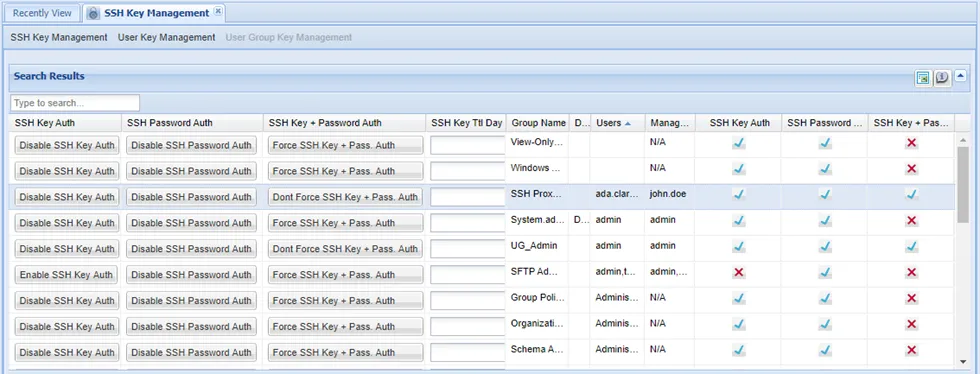
Task: Click SSH Key + Pass red X in View-Only row
Action: pos(911,143)
